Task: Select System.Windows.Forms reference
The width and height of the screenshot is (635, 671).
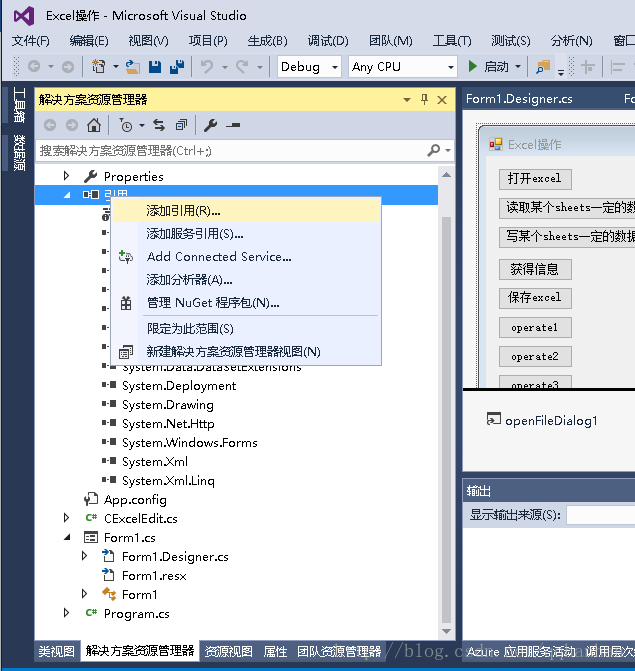Action: pos(190,442)
